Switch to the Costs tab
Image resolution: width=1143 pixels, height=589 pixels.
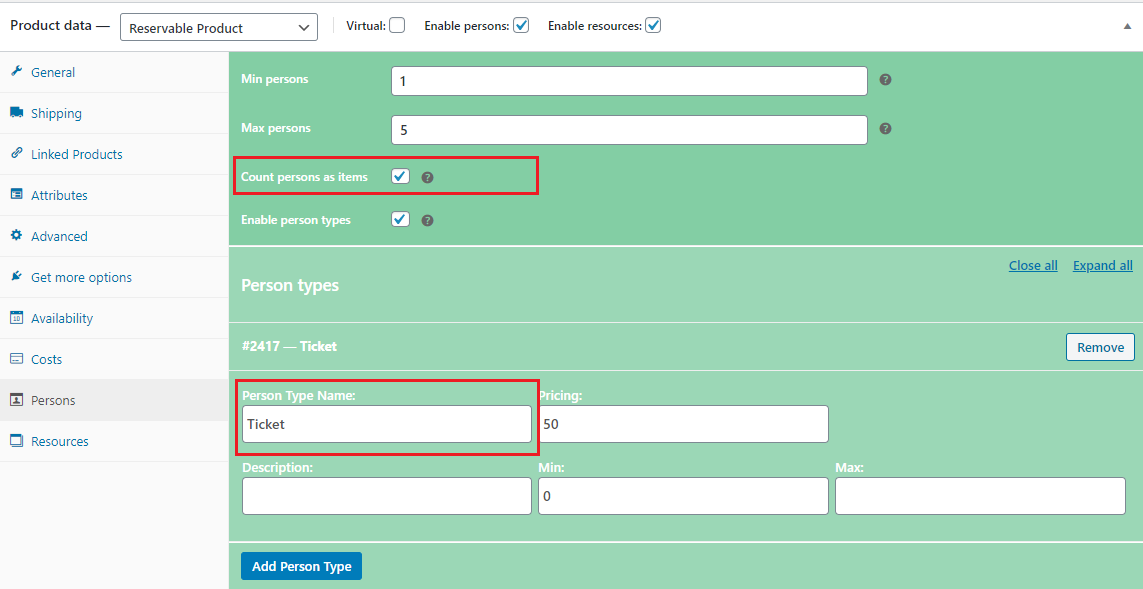coord(46,359)
